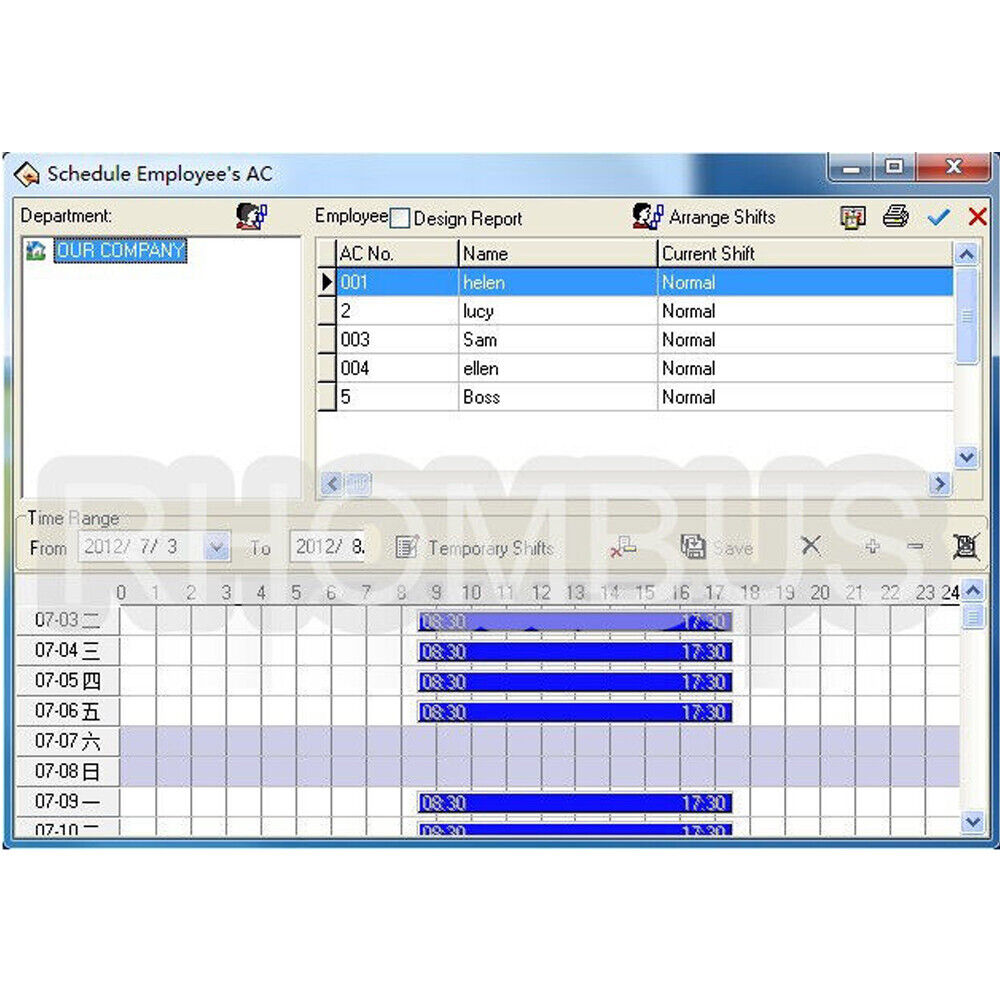The height and width of the screenshot is (1000, 1000).
Task: Click the printer icon
Action: point(895,216)
